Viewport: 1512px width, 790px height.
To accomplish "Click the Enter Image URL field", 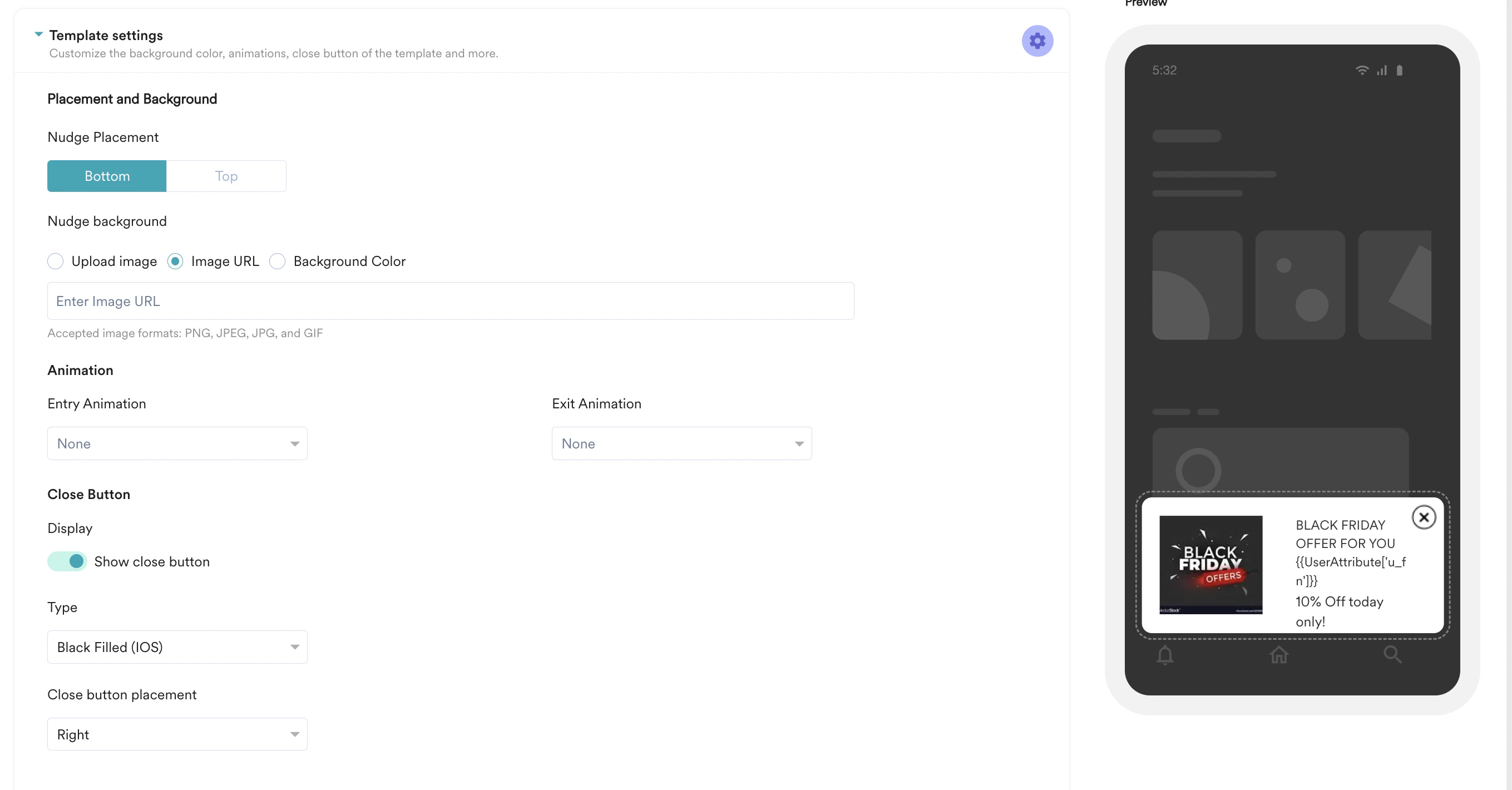I will [450, 301].
